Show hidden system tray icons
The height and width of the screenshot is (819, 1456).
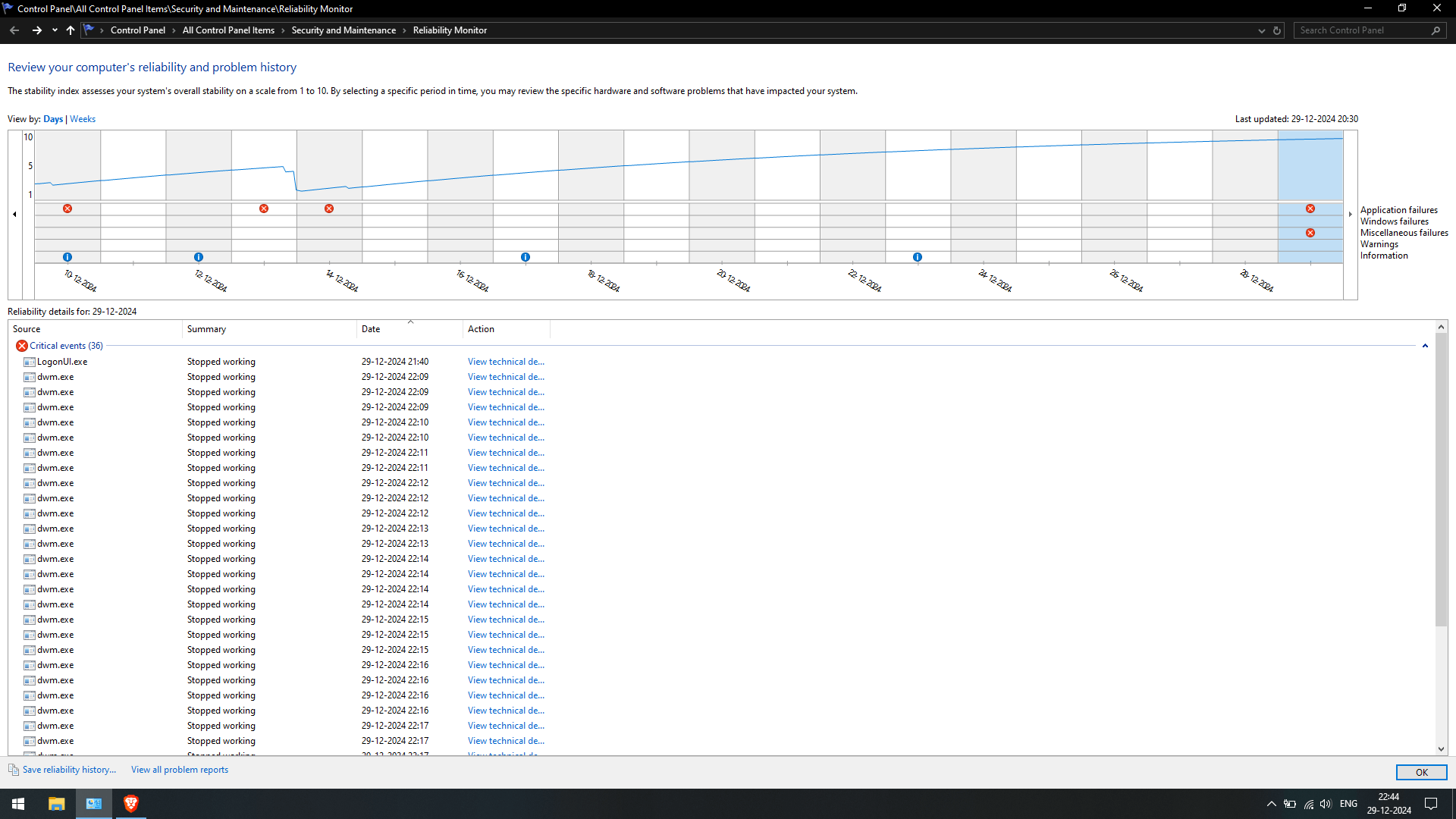point(1272,804)
